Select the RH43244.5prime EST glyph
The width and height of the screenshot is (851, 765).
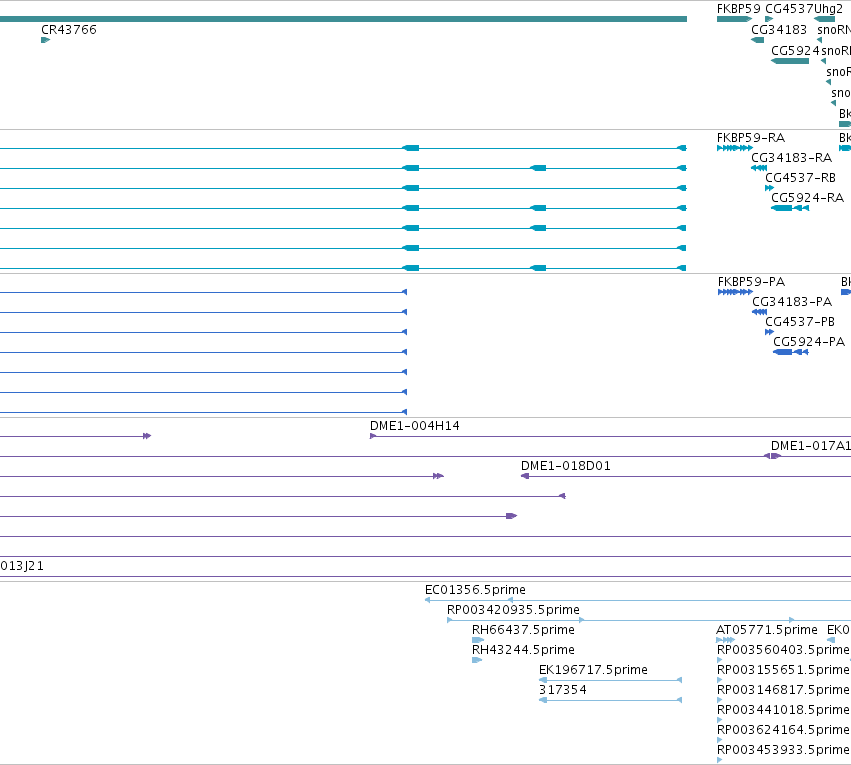[x=477, y=660]
